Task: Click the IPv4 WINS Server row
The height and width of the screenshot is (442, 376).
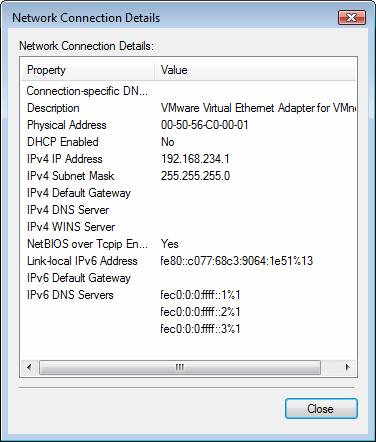Action: point(189,227)
